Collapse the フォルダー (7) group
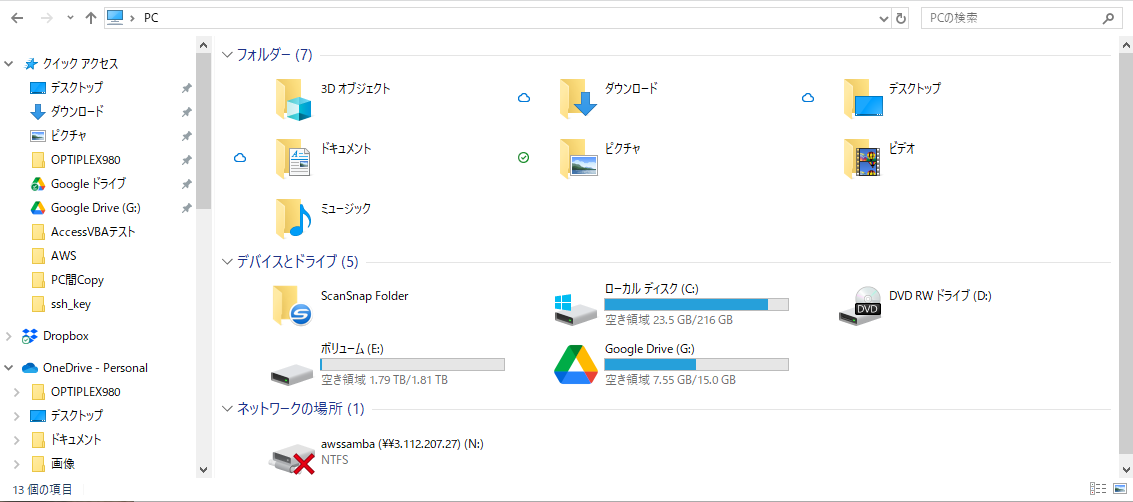1133x502 pixels. coord(227,55)
